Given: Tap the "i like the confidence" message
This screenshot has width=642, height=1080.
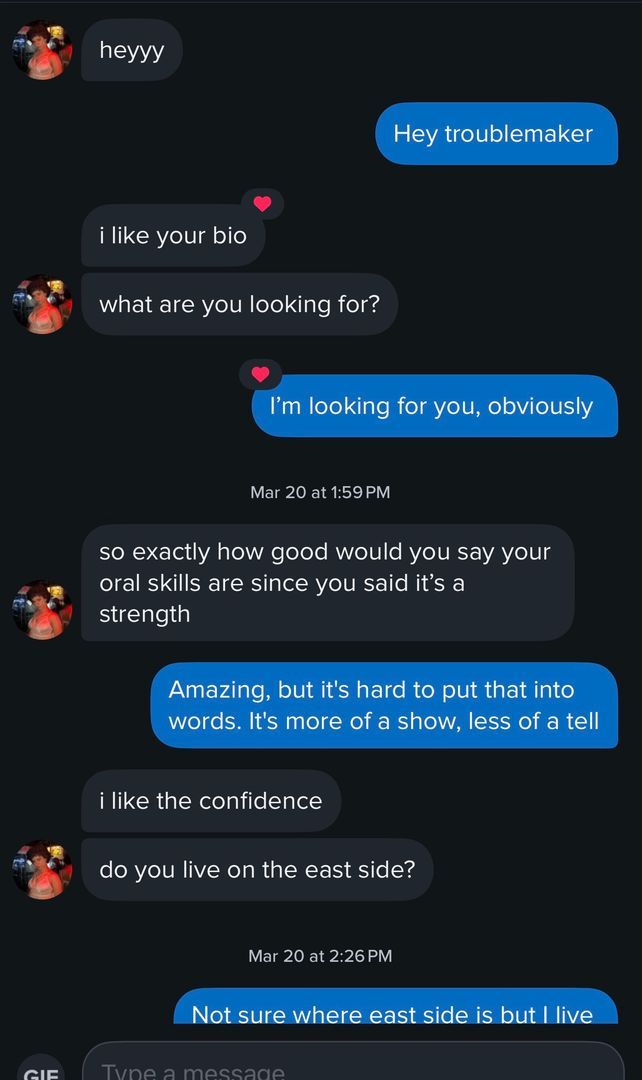Looking at the screenshot, I should click(x=210, y=801).
